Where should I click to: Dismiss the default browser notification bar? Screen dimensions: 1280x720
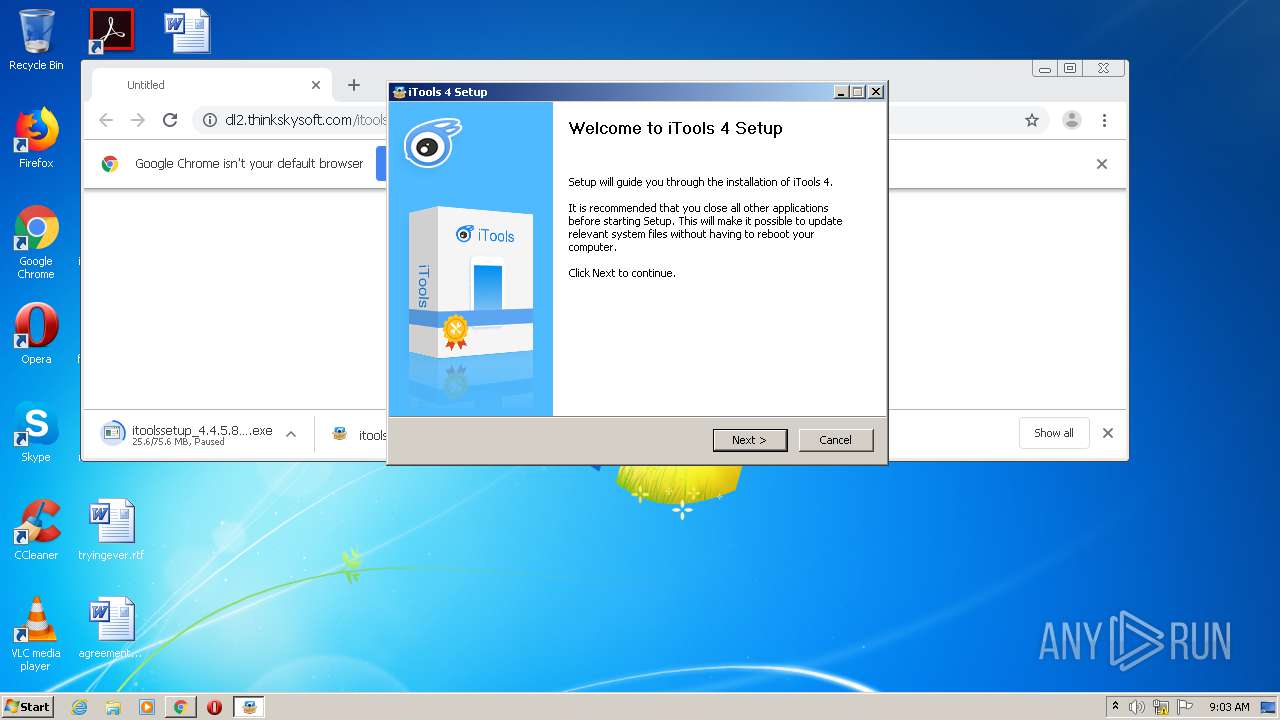tap(1102, 164)
